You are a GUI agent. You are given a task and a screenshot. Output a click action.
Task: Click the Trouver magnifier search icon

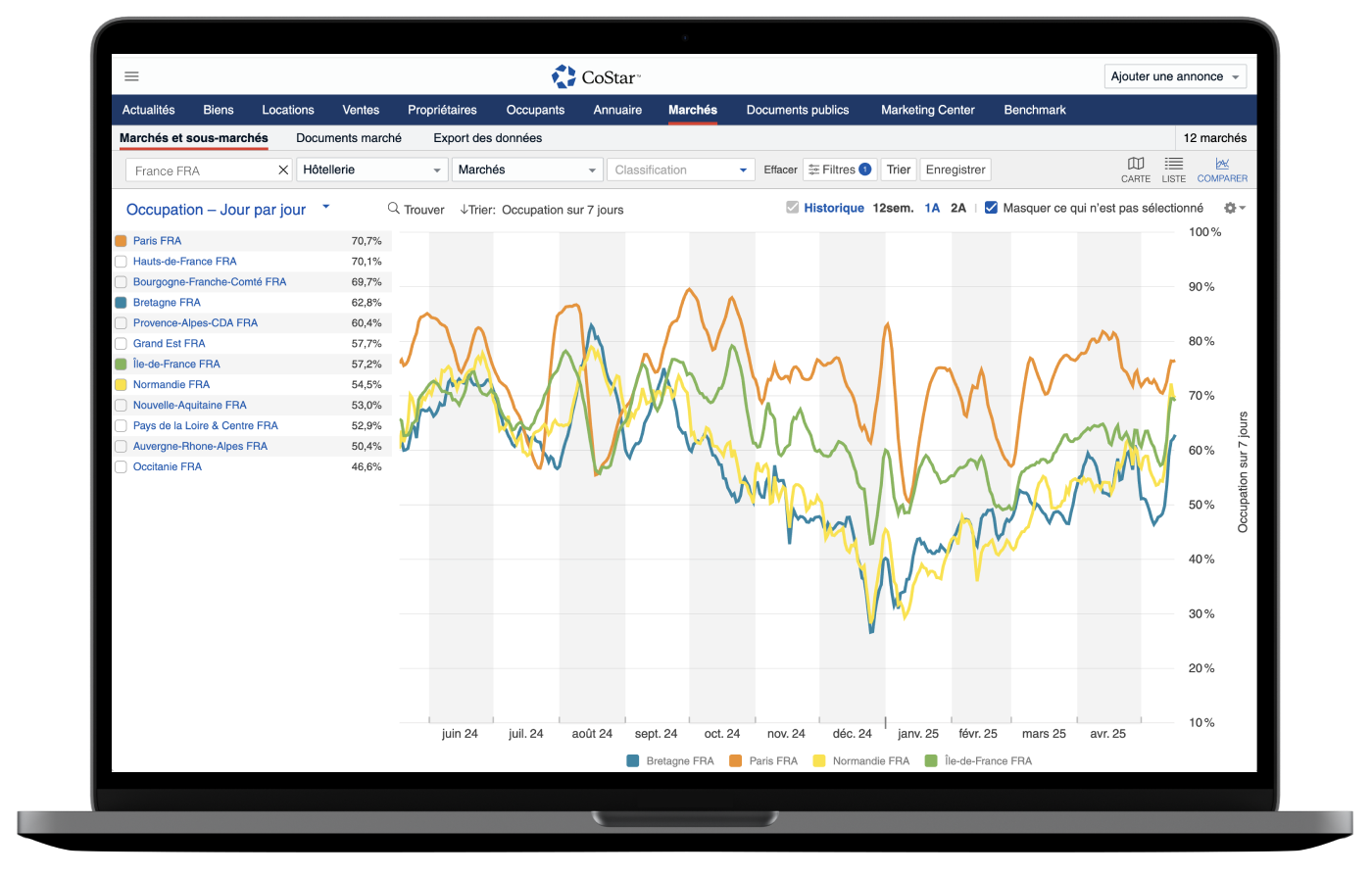point(394,209)
